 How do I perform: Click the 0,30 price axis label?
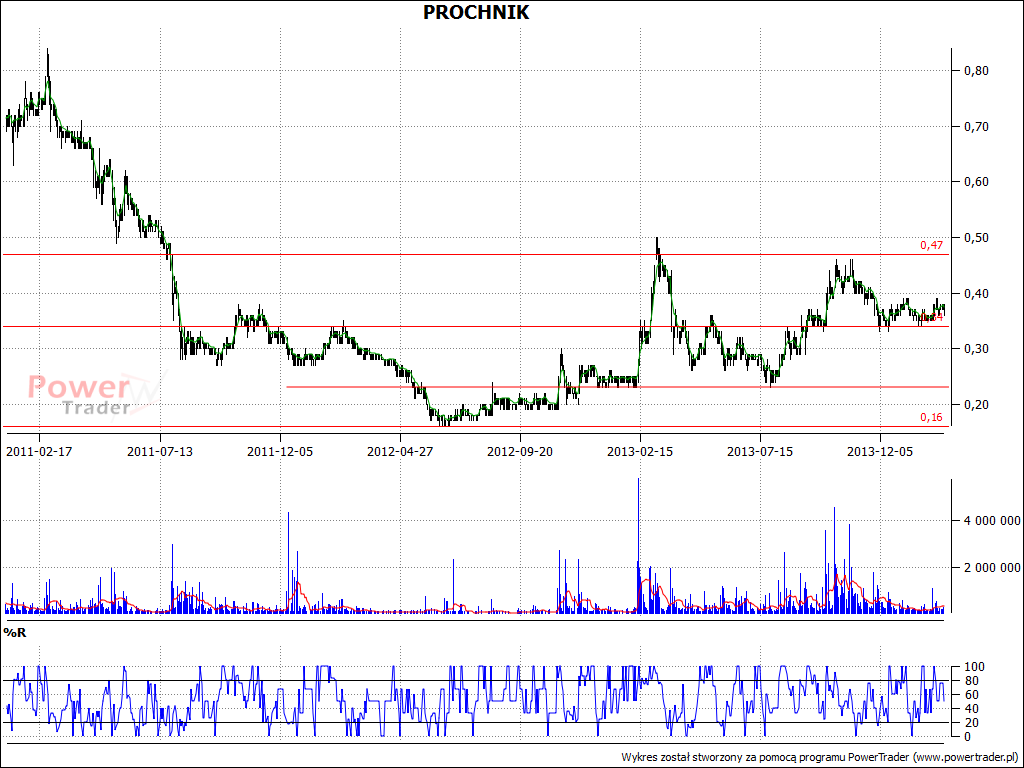coord(976,349)
